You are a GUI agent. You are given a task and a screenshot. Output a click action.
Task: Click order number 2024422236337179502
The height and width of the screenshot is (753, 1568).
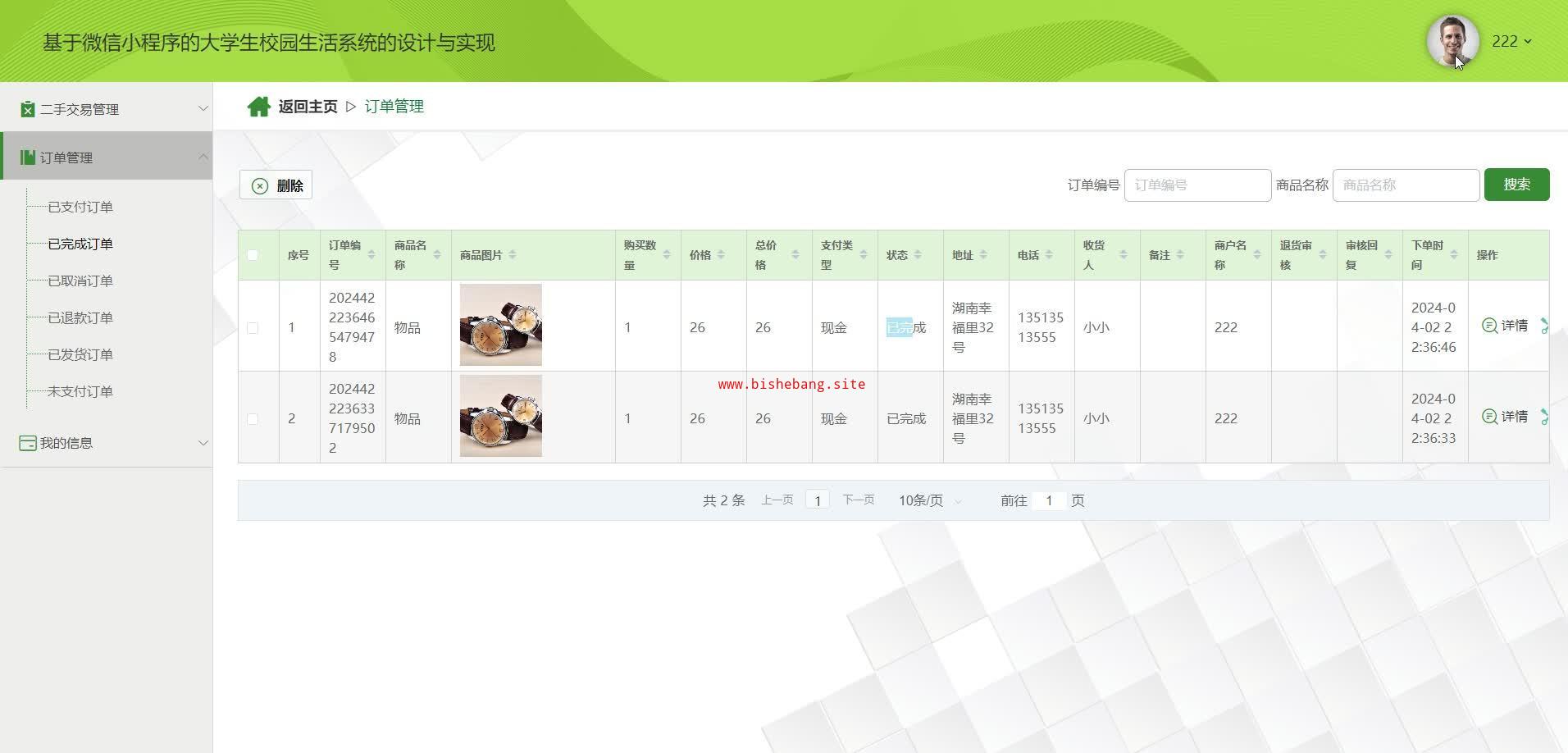click(x=352, y=418)
